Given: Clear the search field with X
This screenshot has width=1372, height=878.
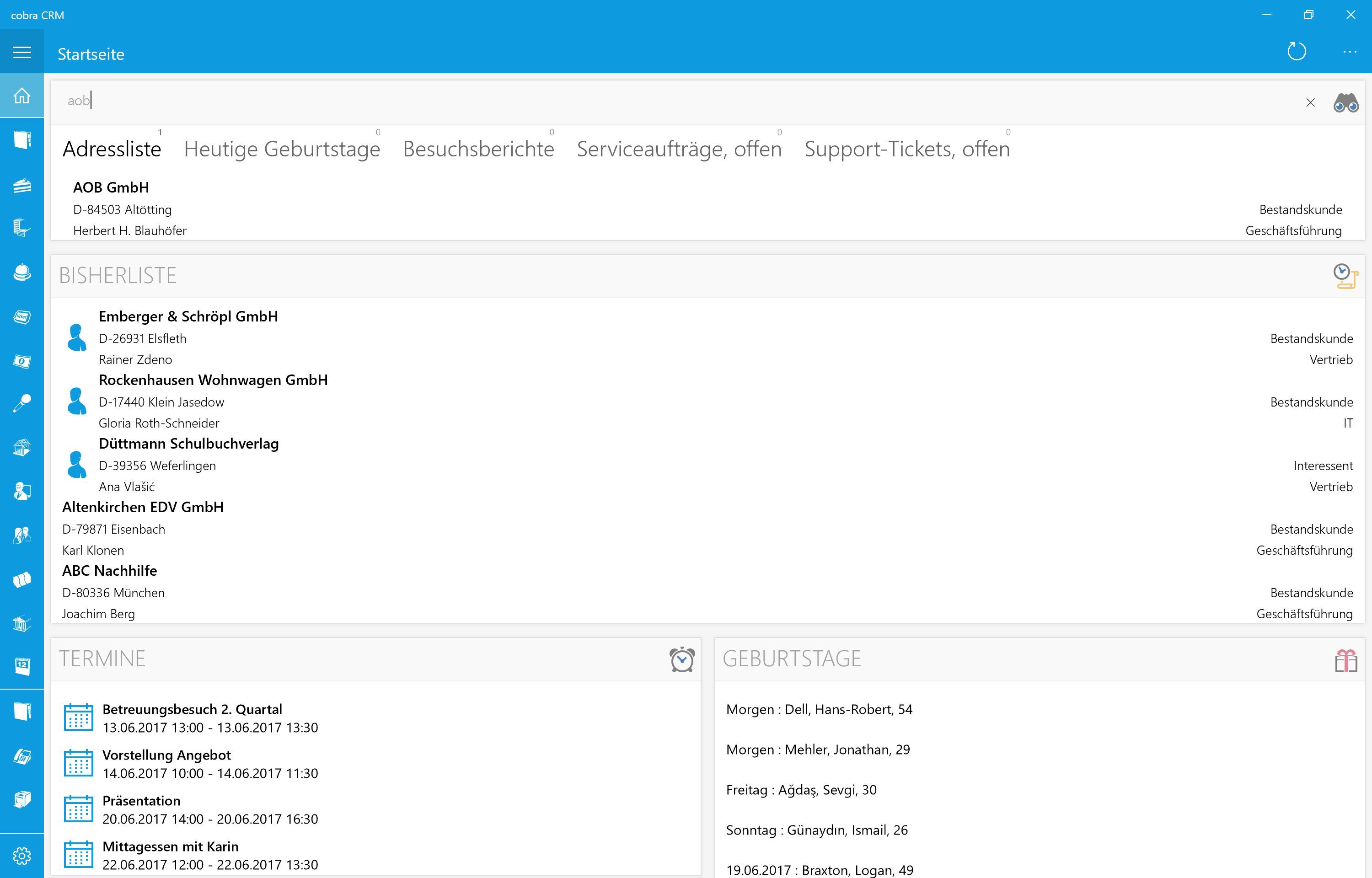Looking at the screenshot, I should [x=1310, y=102].
